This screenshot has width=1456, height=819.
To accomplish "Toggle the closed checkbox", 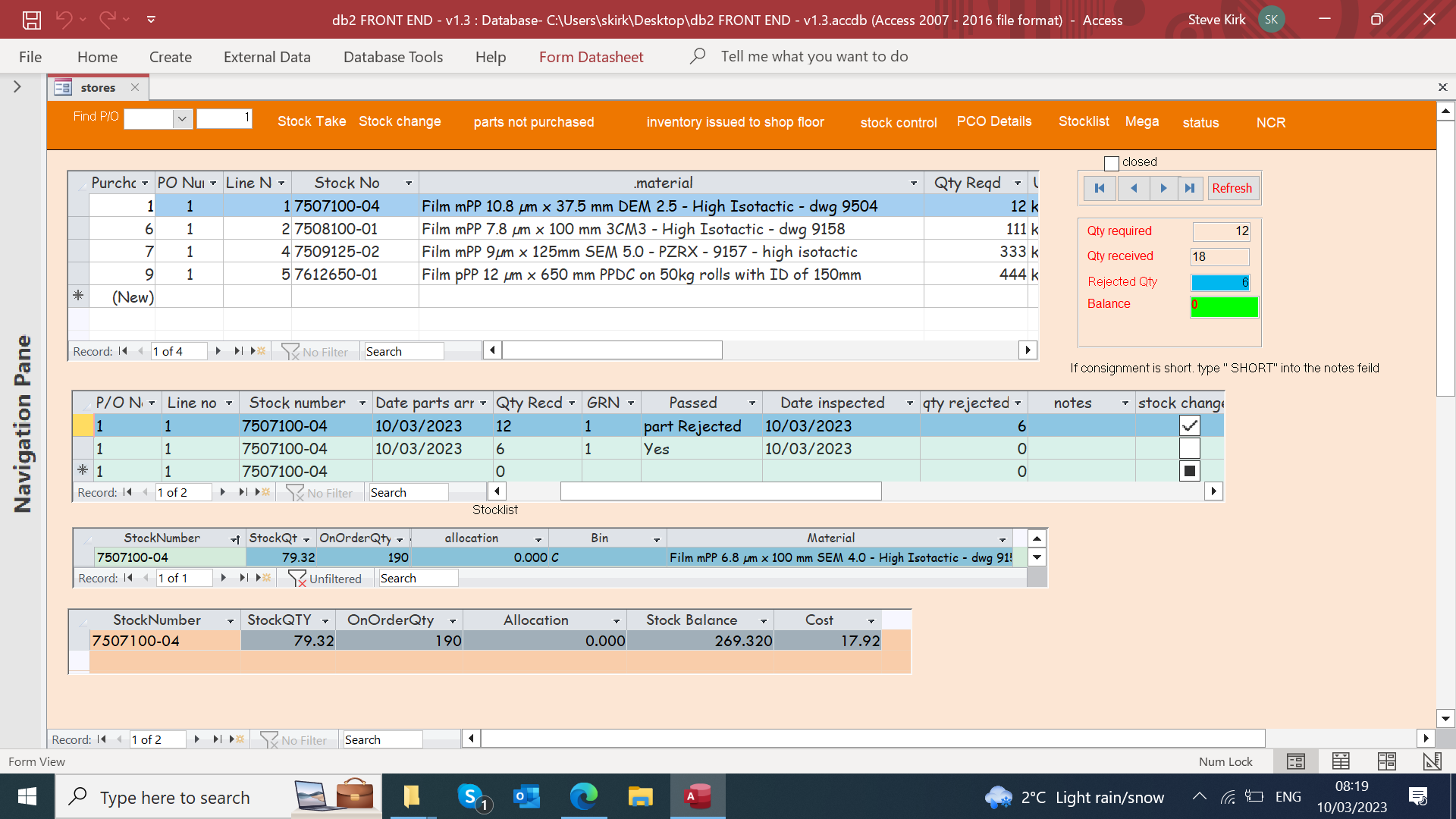I will pyautogui.click(x=1112, y=163).
